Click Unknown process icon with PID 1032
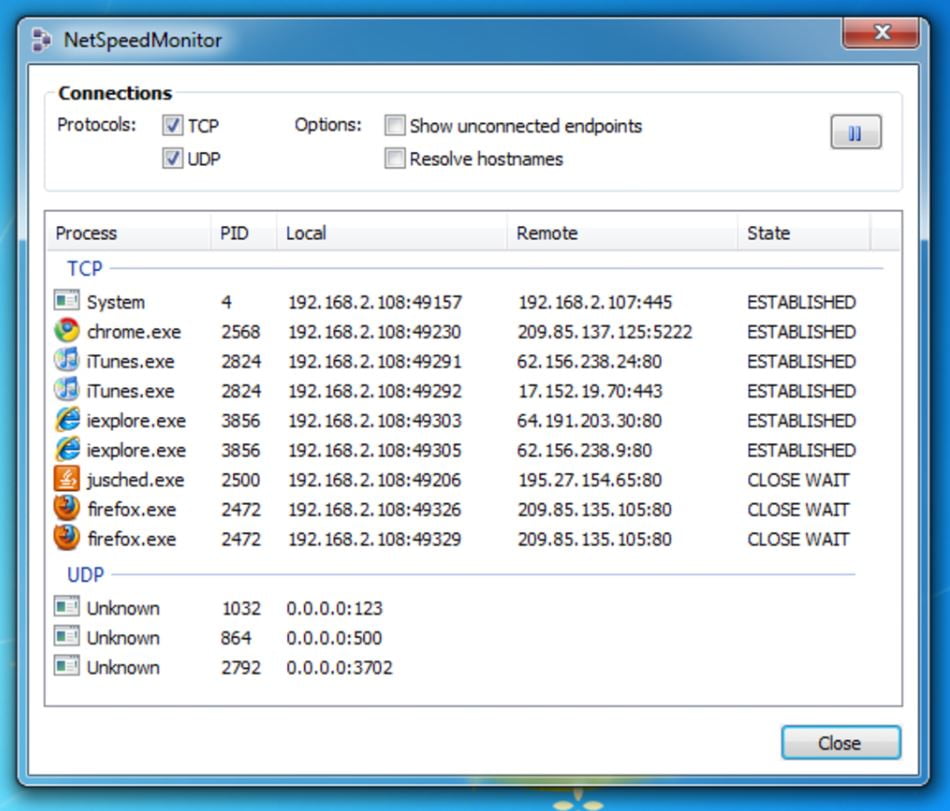This screenshot has width=950, height=811. tap(66, 606)
